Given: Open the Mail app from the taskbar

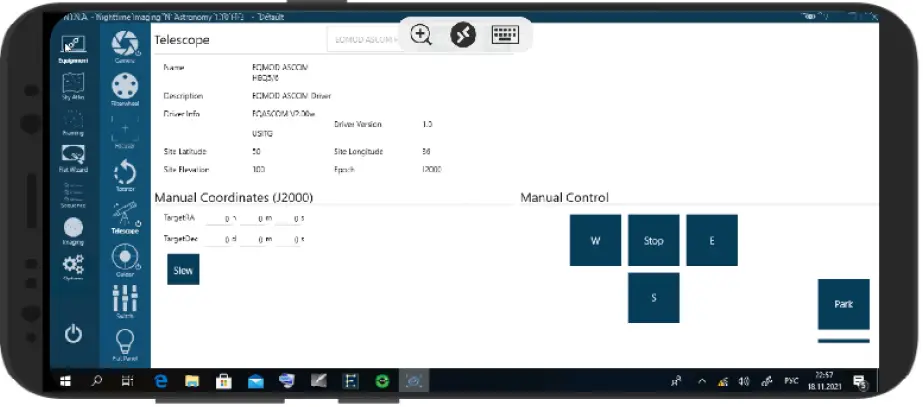Looking at the screenshot, I should (x=255, y=382).
